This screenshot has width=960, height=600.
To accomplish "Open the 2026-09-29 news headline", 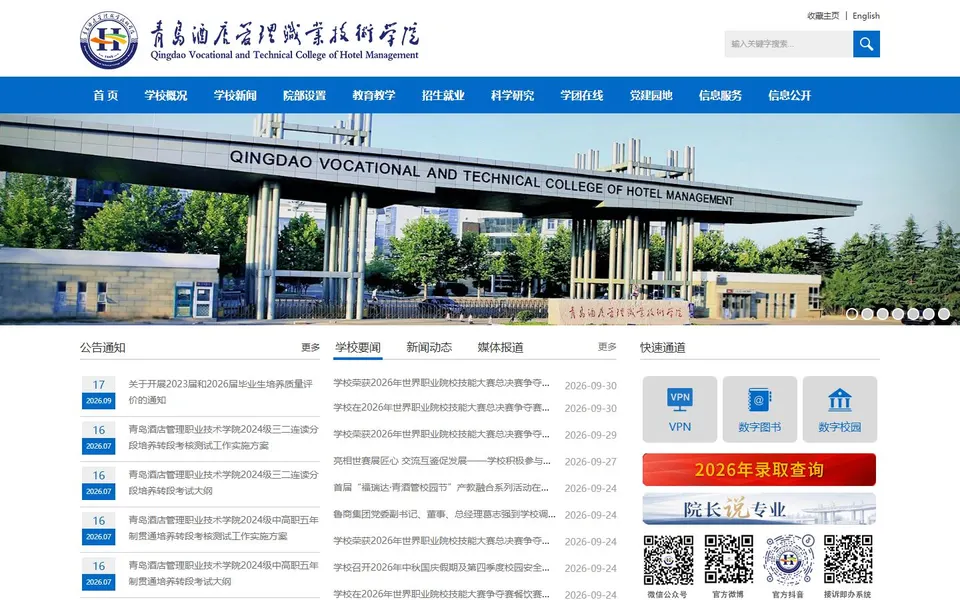I will point(441,434).
